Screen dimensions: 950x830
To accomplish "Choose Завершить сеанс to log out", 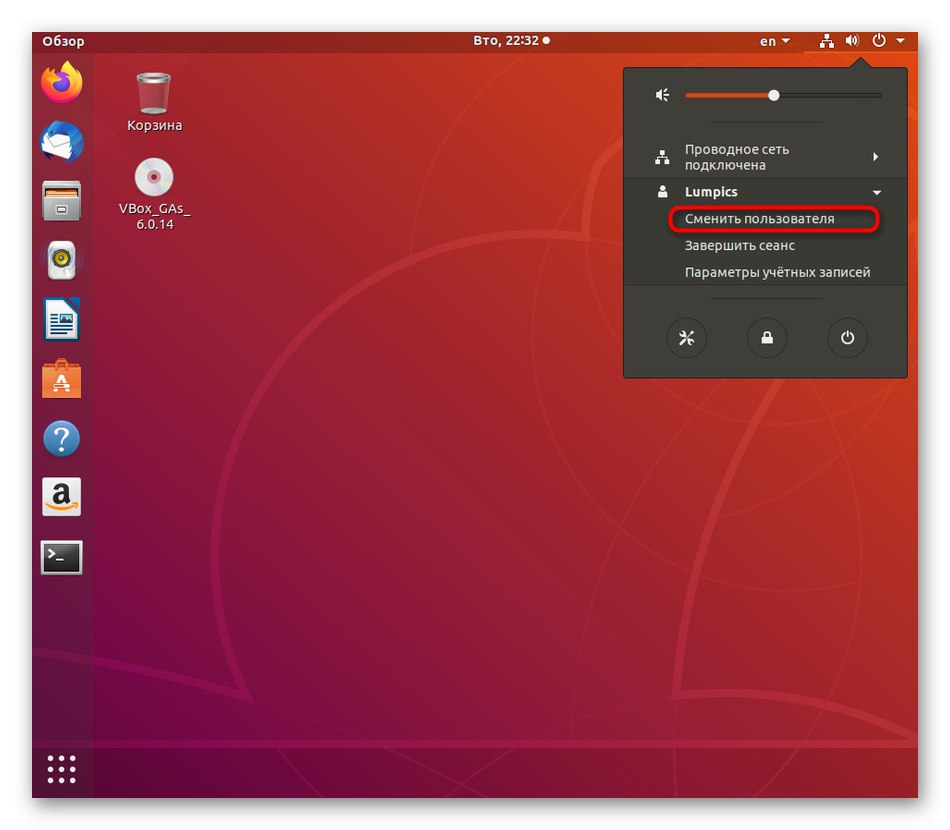I will 739,245.
